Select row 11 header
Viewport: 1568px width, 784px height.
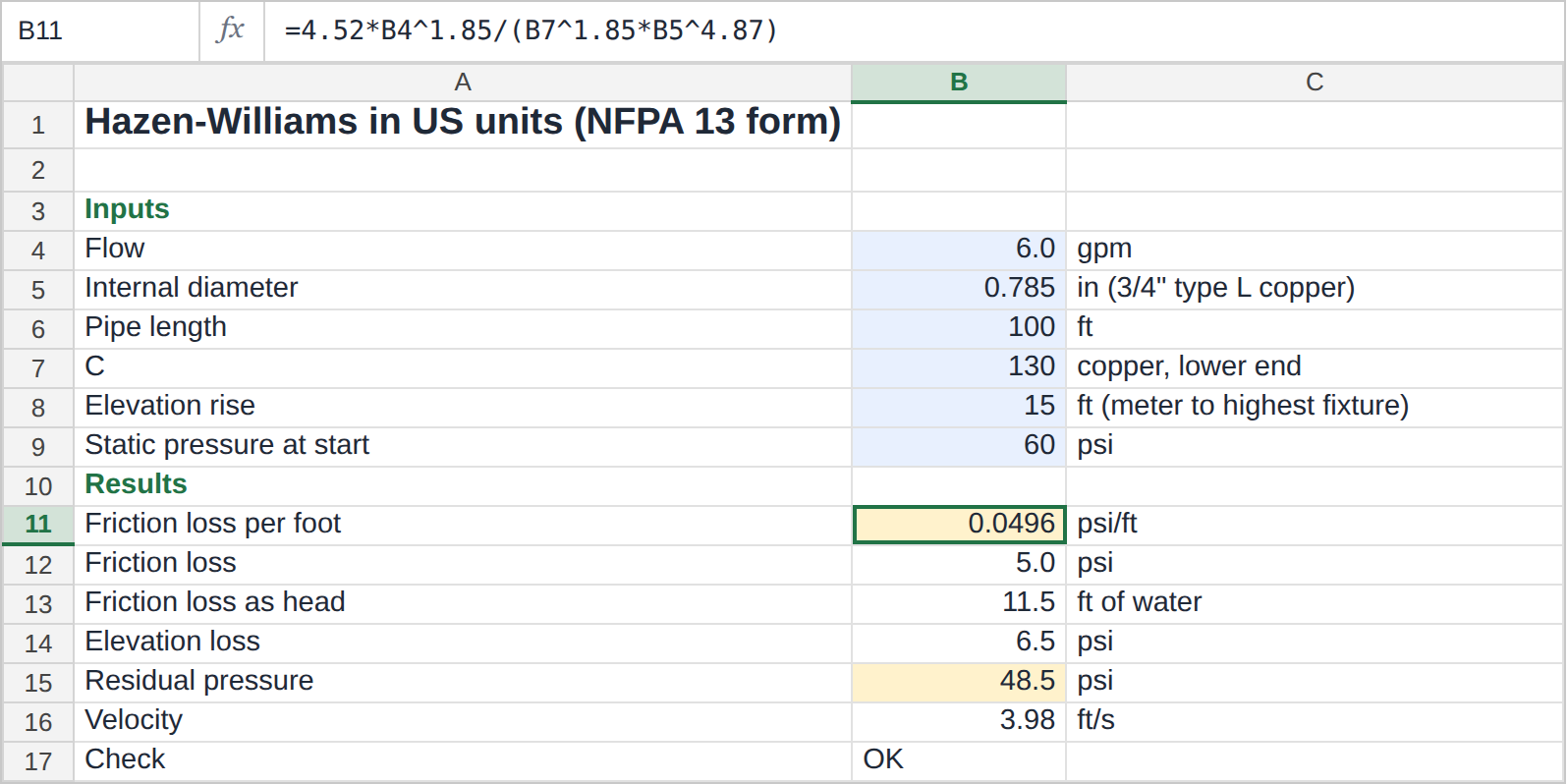click(x=38, y=525)
